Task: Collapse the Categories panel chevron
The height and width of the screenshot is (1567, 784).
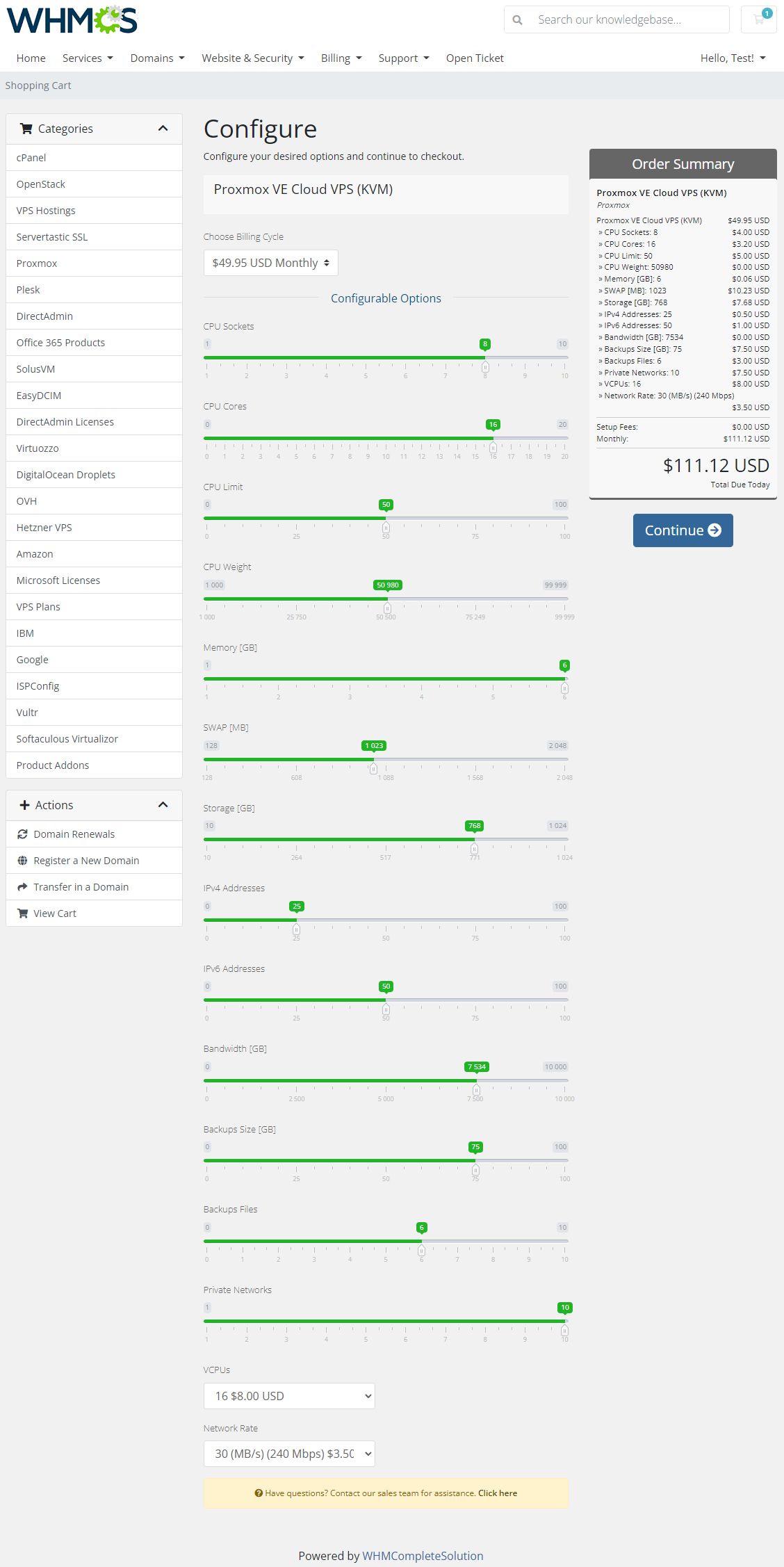Action: click(163, 129)
